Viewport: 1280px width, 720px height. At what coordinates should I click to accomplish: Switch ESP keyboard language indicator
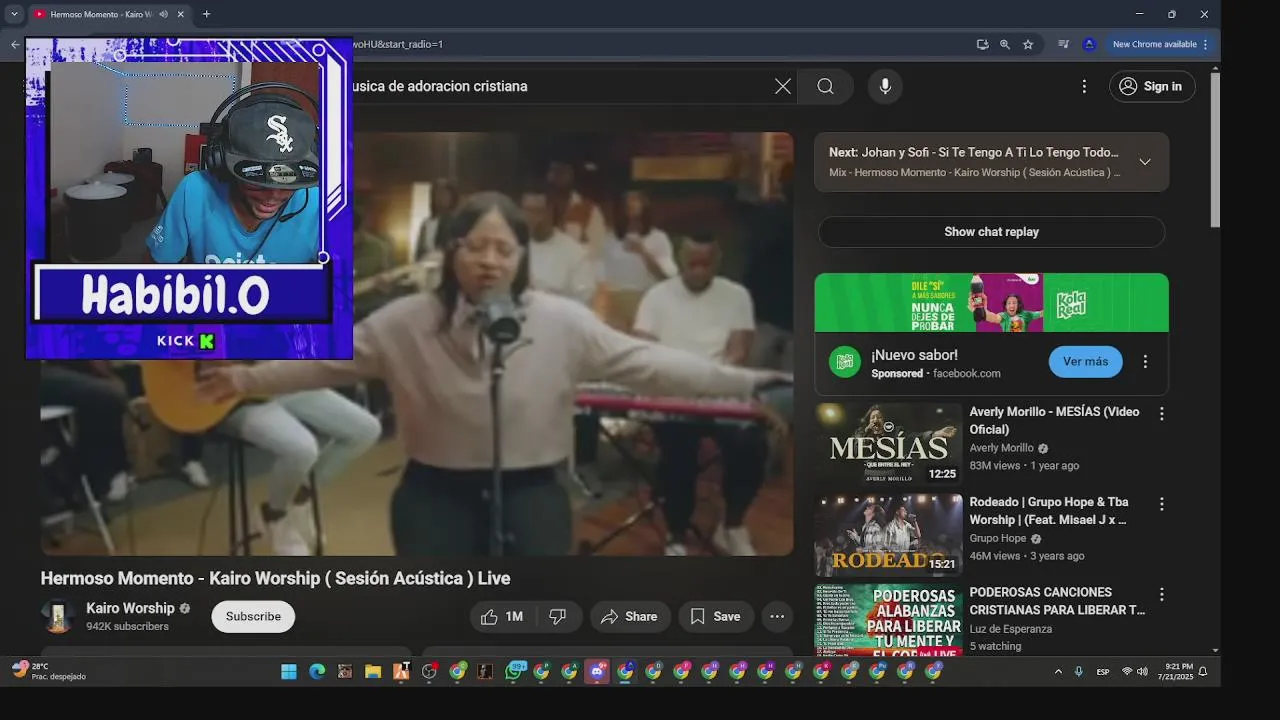[x=1103, y=672]
